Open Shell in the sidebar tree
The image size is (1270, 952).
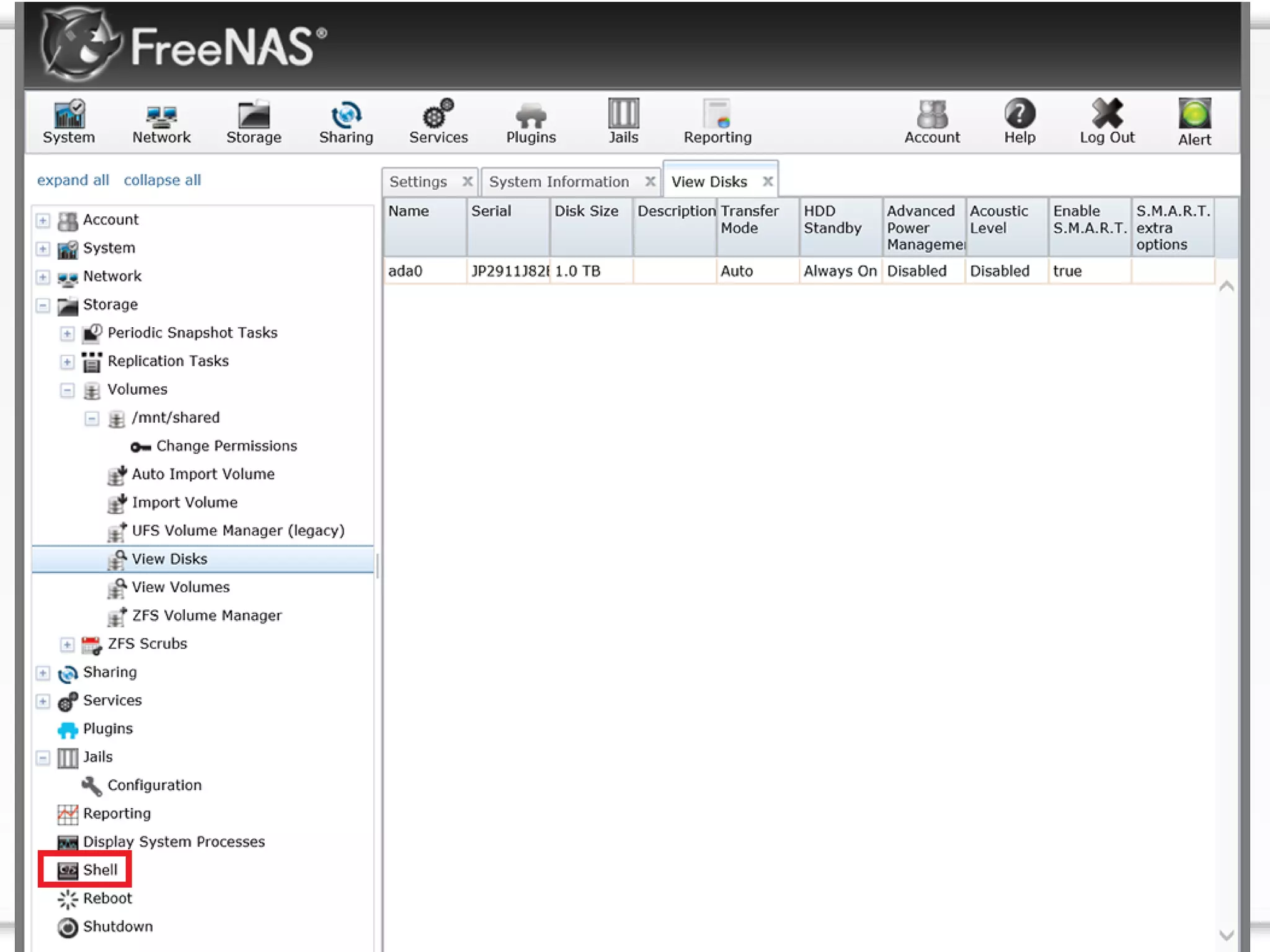point(99,870)
